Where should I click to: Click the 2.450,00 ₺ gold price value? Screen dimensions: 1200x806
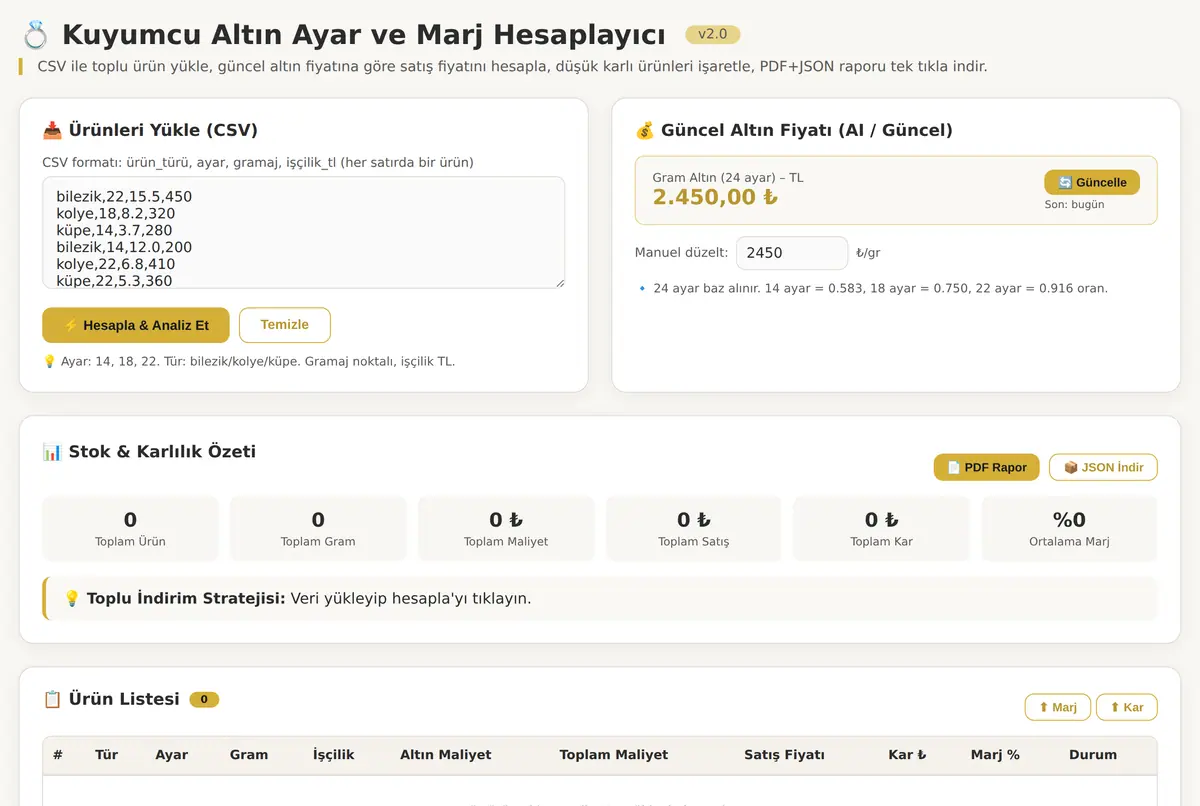point(715,197)
